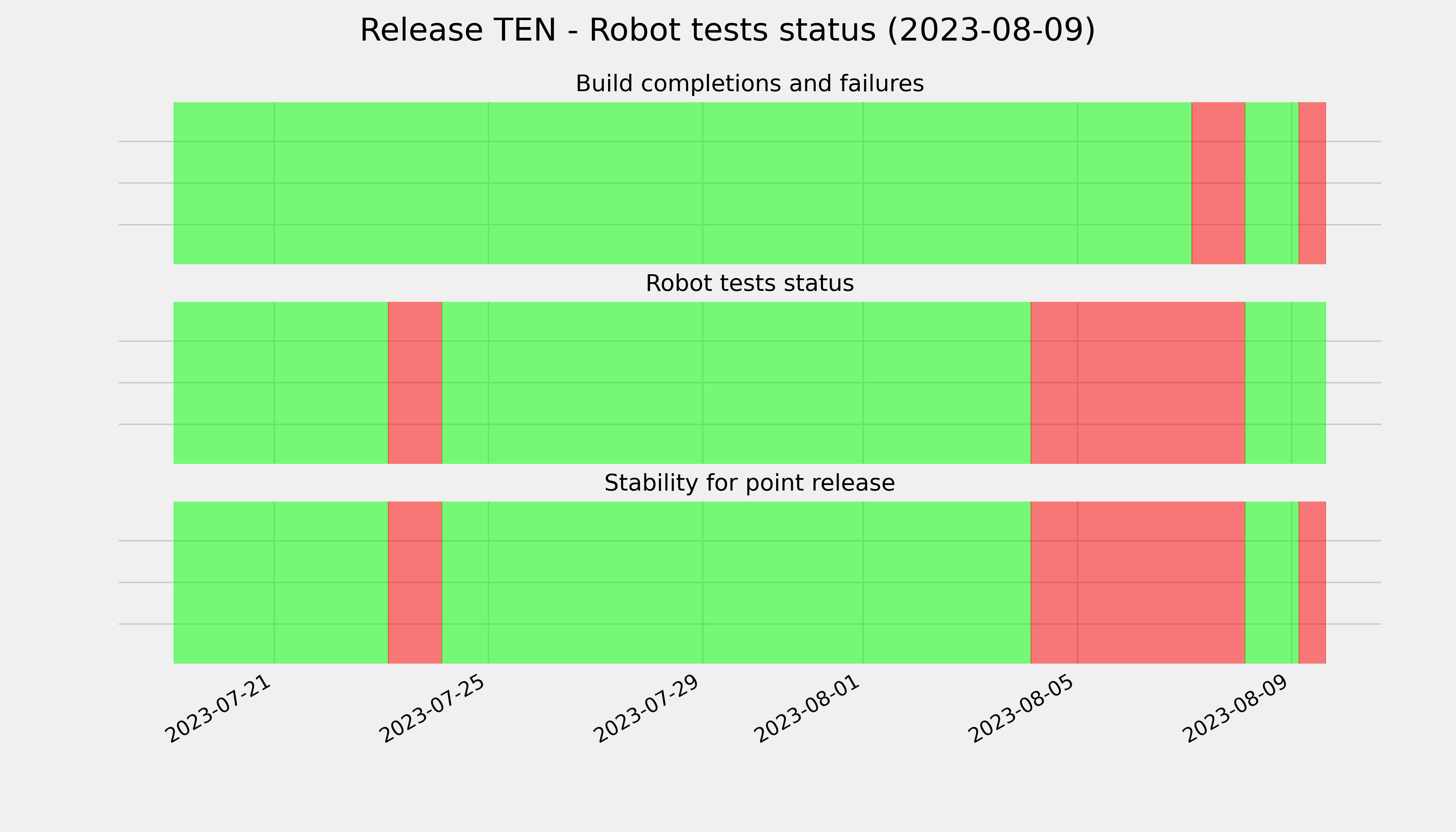The height and width of the screenshot is (832, 1456).
Task: Click the large red block in Robot tests status chart
Action: [1138, 383]
